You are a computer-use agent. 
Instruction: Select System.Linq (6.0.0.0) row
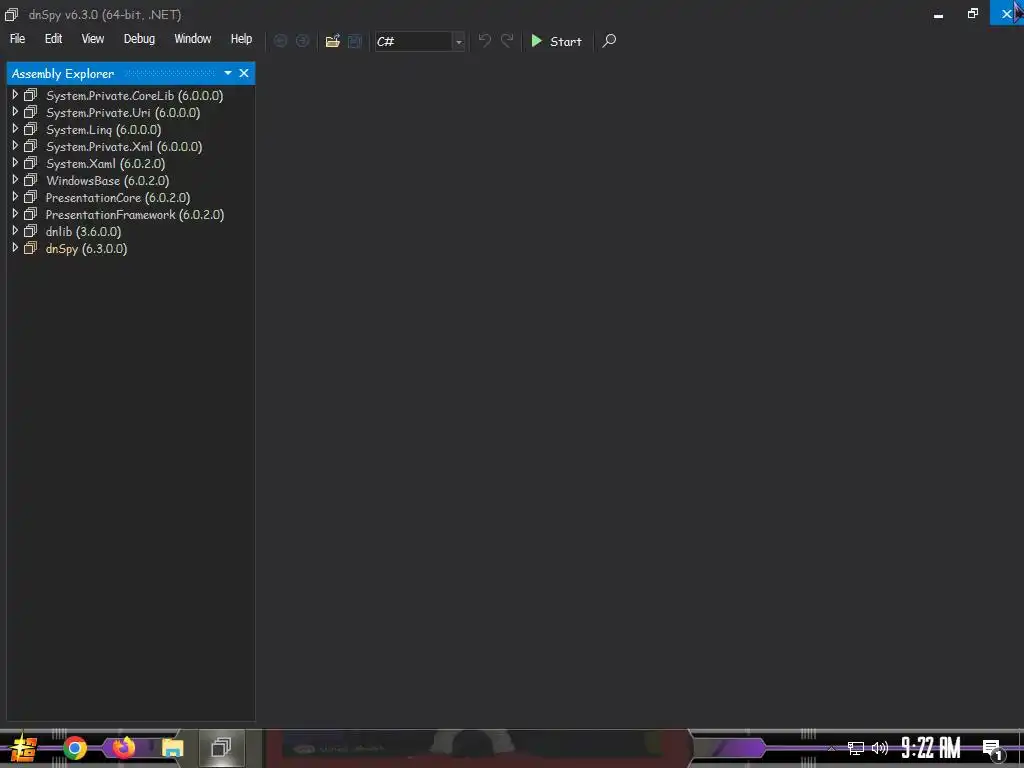point(103,130)
